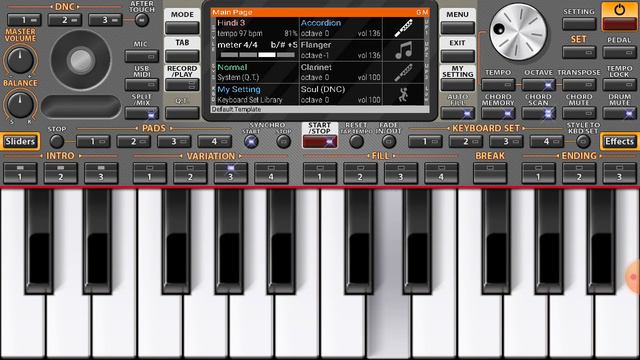Viewport: 640px width, 360px height.
Task: Trigger Pad 4
Action: click(x=214, y=142)
